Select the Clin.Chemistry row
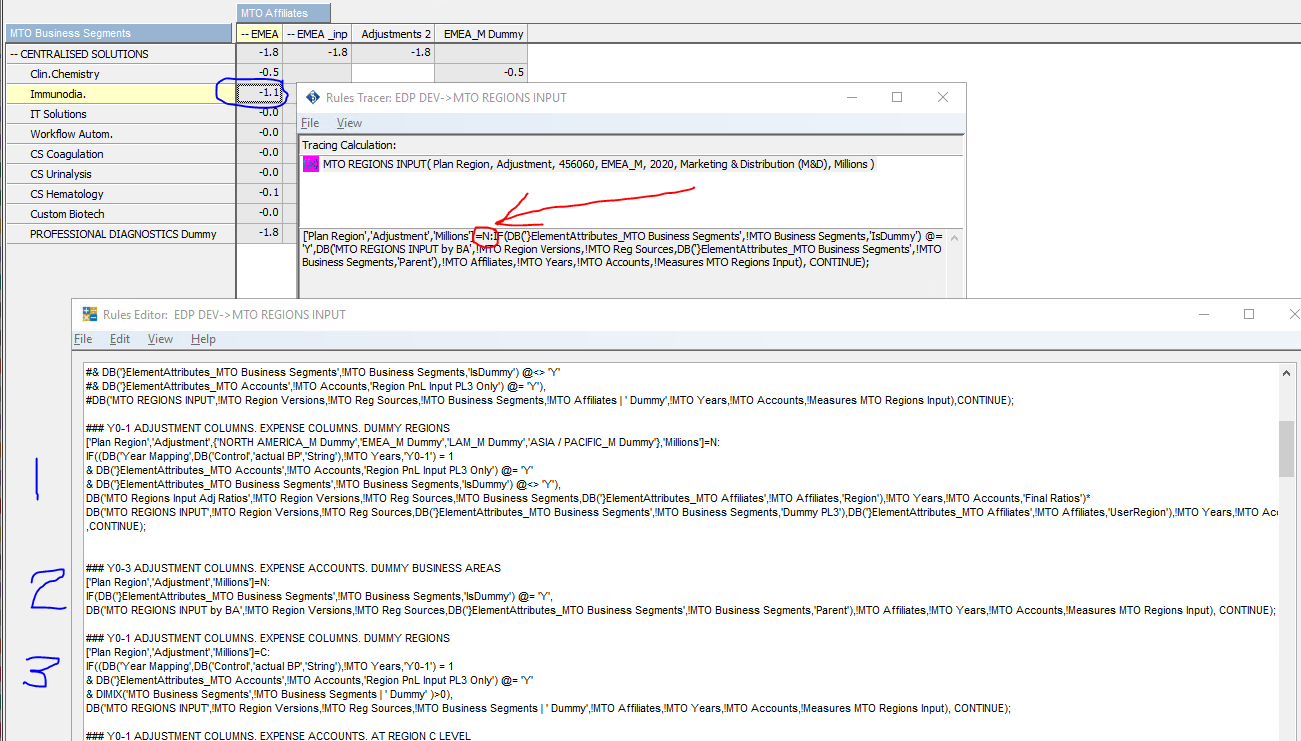The height and width of the screenshot is (741, 1301). click(x=121, y=74)
